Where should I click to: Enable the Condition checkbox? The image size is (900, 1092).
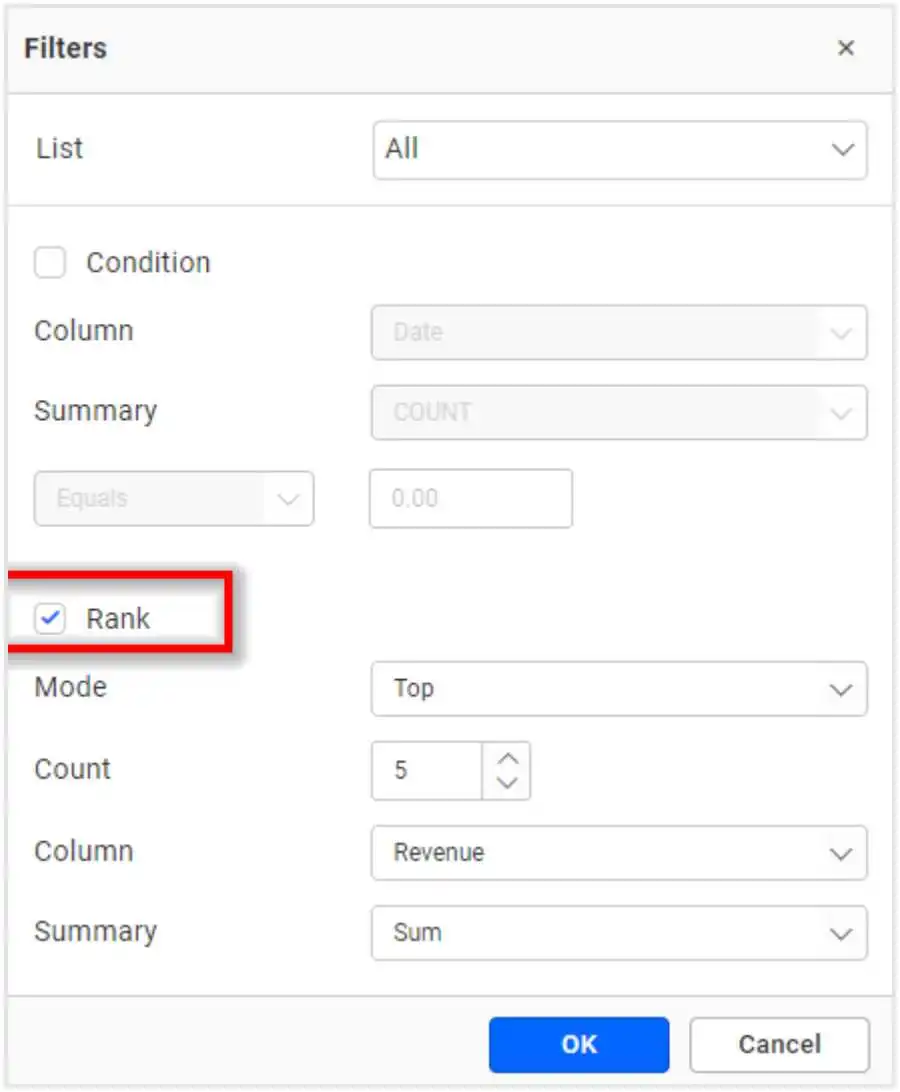(x=50, y=262)
